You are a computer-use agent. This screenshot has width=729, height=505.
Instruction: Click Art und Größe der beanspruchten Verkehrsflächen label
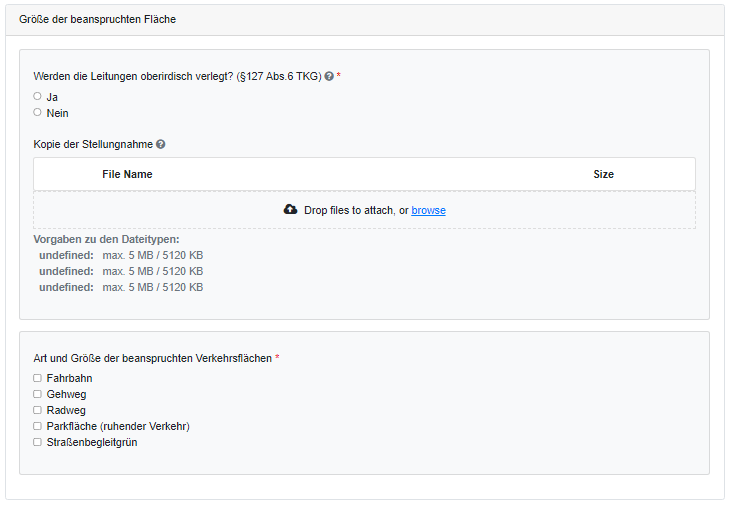tap(152, 358)
